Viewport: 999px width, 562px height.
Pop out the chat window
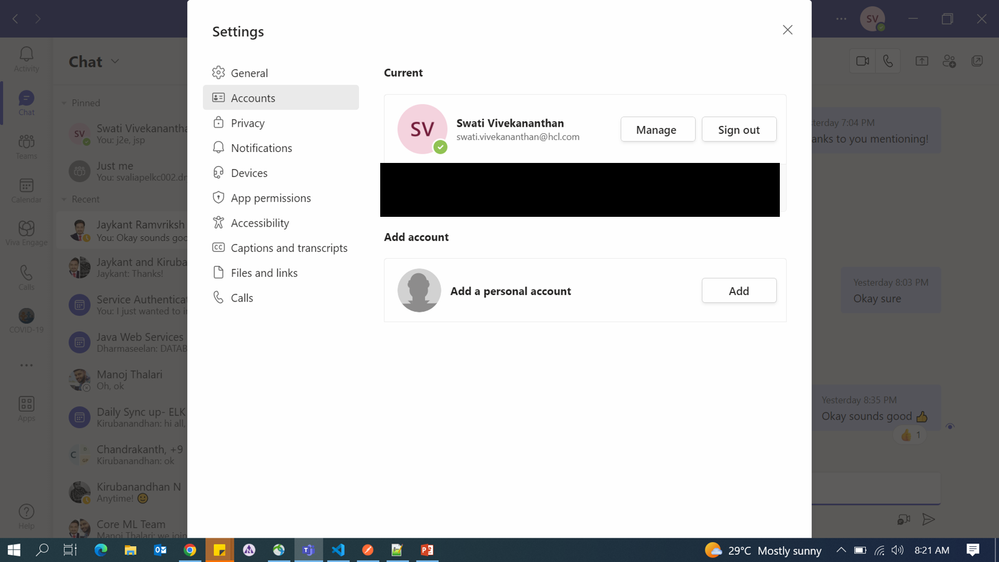coord(977,61)
